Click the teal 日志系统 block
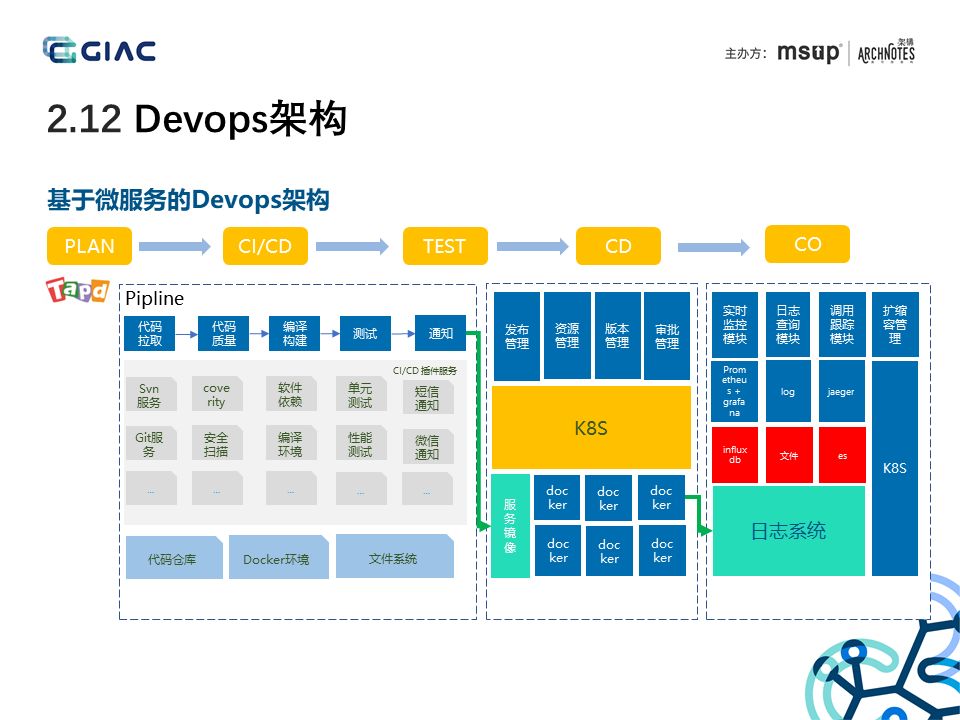This screenshot has height=720, width=960. point(789,531)
